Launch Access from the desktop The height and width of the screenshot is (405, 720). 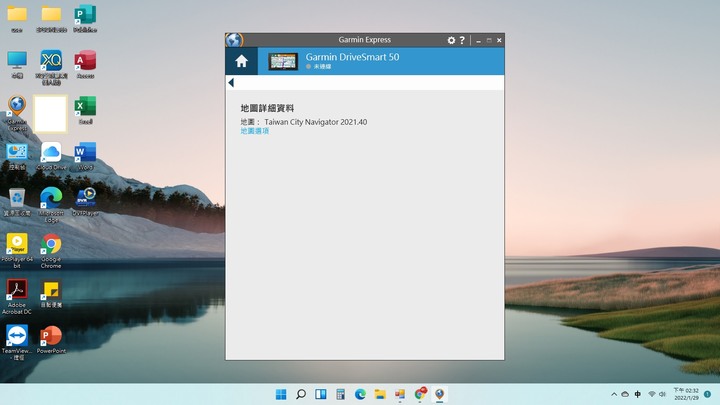[x=85, y=64]
